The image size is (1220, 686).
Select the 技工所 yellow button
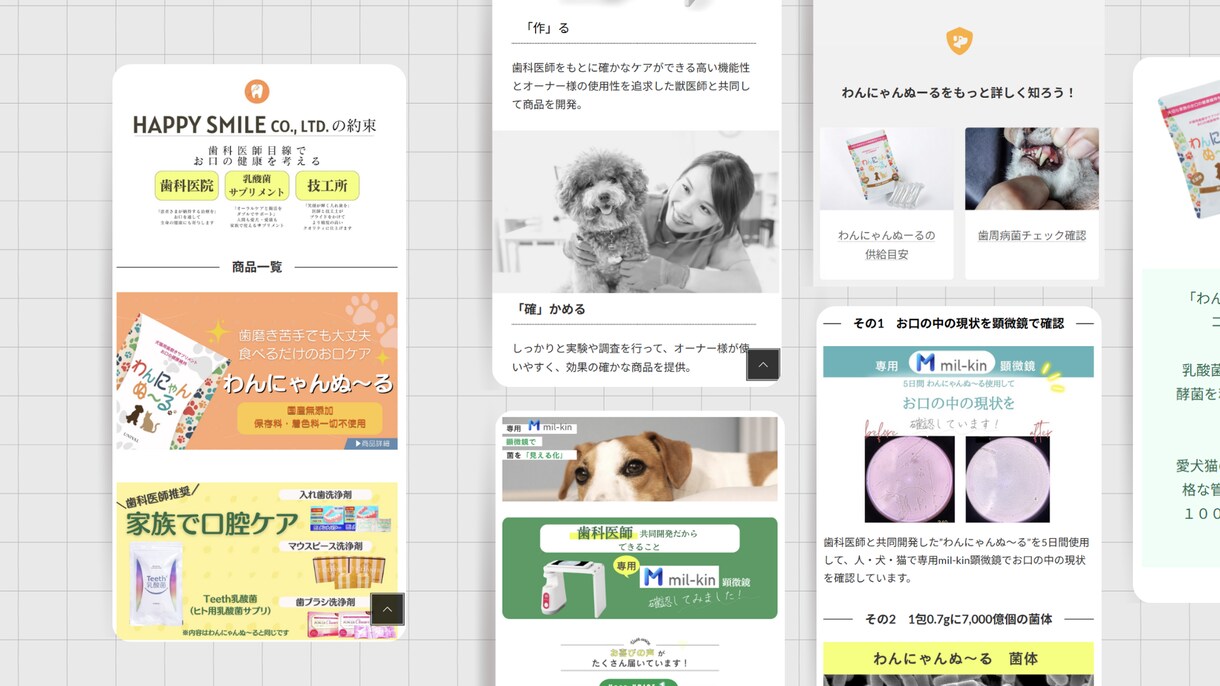coord(327,185)
